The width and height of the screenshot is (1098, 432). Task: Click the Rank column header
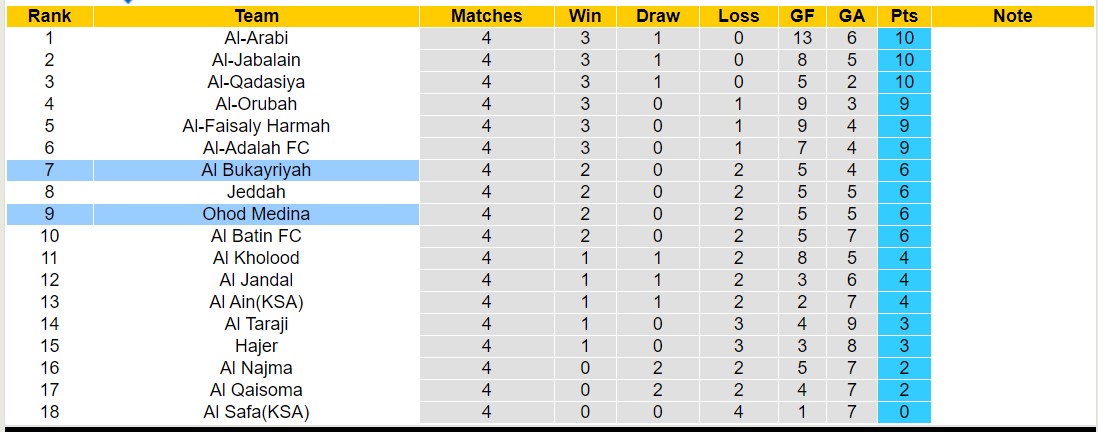click(49, 16)
